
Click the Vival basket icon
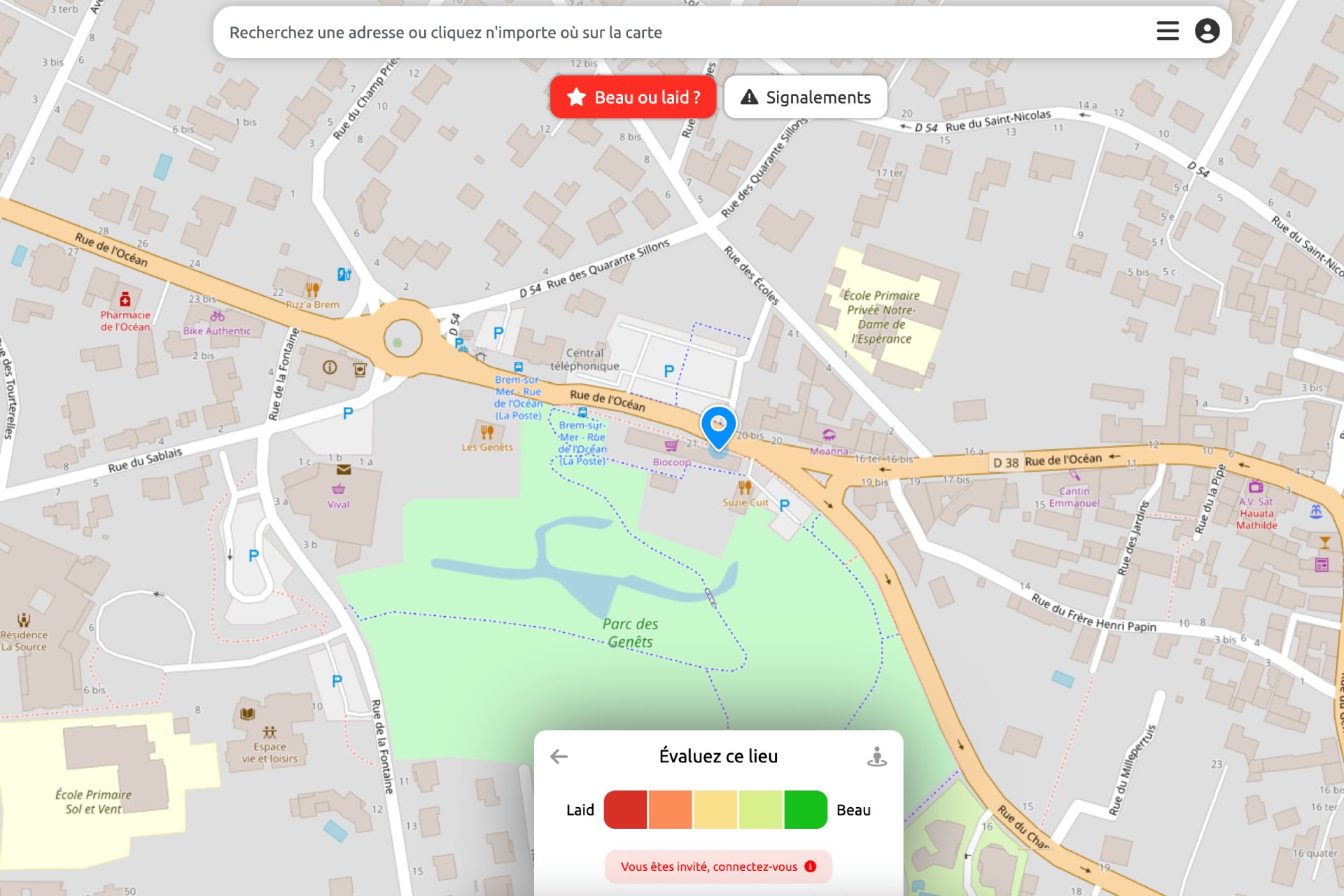[x=340, y=489]
